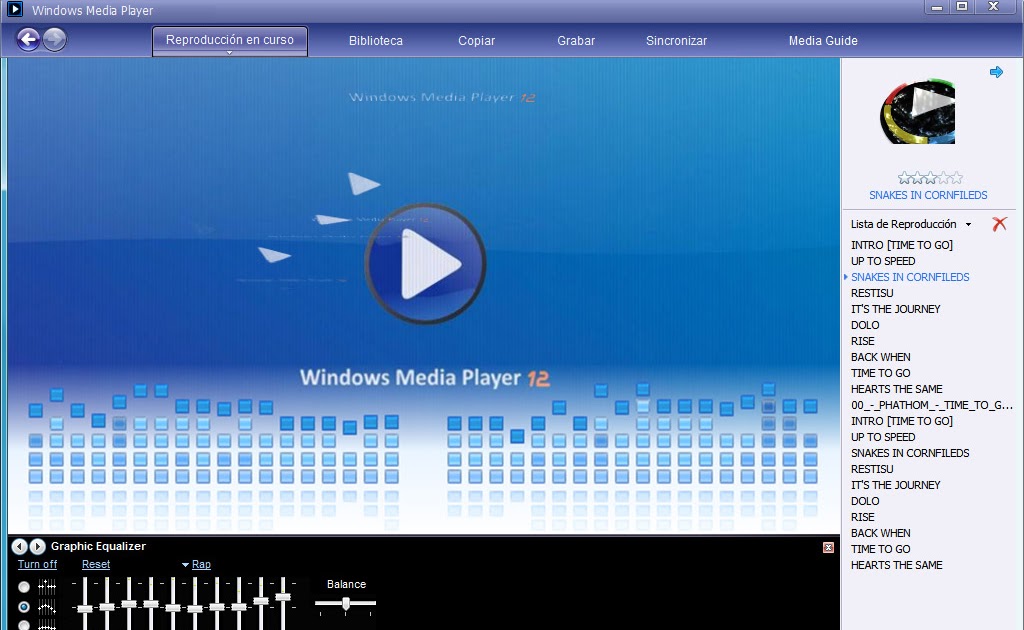Screen dimensions: 1024x630
Task: Select tight group slider movement radio button
Action: tap(24, 625)
